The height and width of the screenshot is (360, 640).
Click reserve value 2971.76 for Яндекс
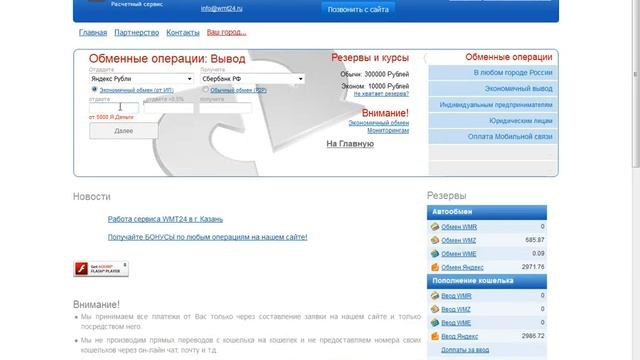coord(533,267)
